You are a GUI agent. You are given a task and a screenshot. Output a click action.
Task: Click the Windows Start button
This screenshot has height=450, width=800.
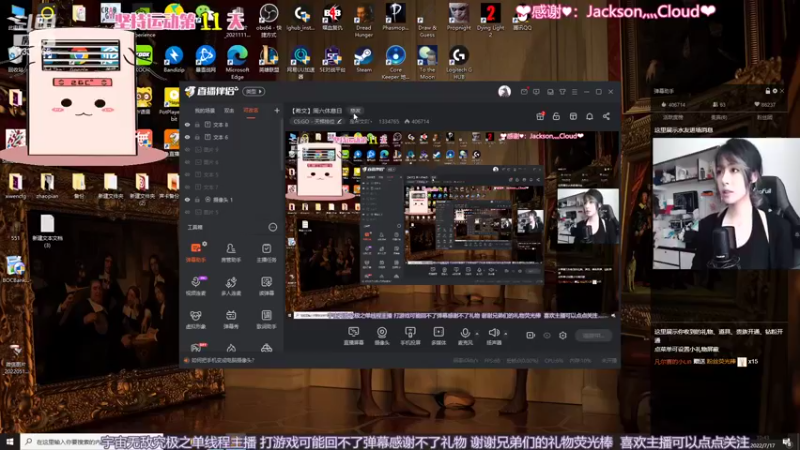click(10, 441)
